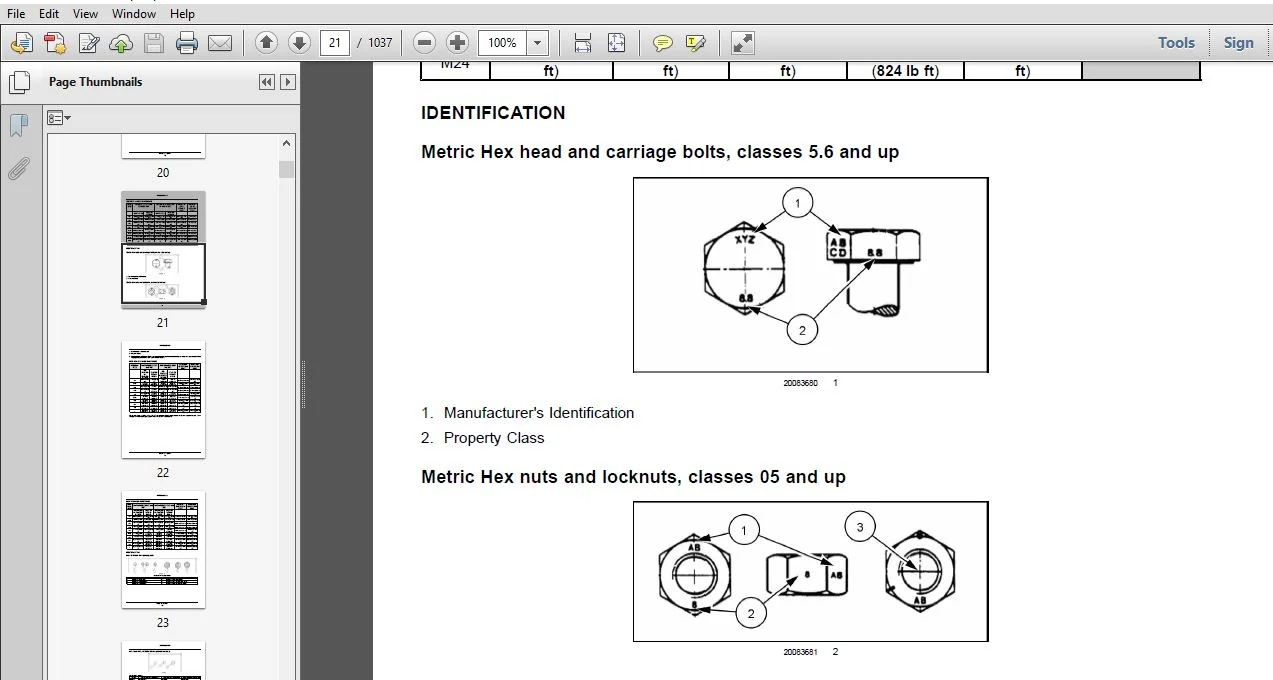The width and height of the screenshot is (1273, 680).
Task: Open the Attachments paperclip panel
Action: (x=18, y=169)
